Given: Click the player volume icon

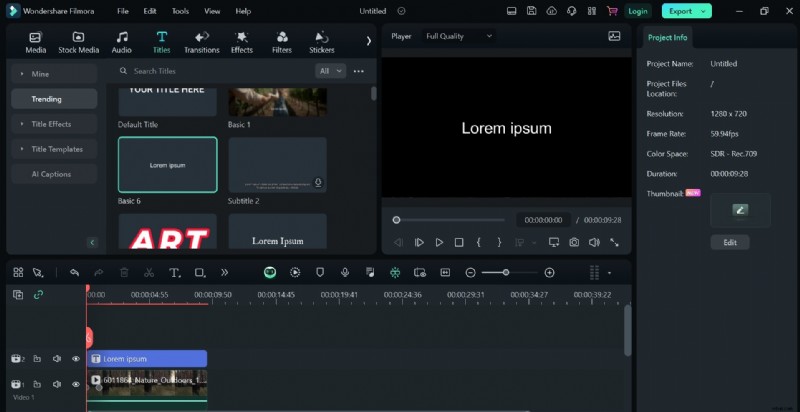Looking at the screenshot, I should (594, 243).
